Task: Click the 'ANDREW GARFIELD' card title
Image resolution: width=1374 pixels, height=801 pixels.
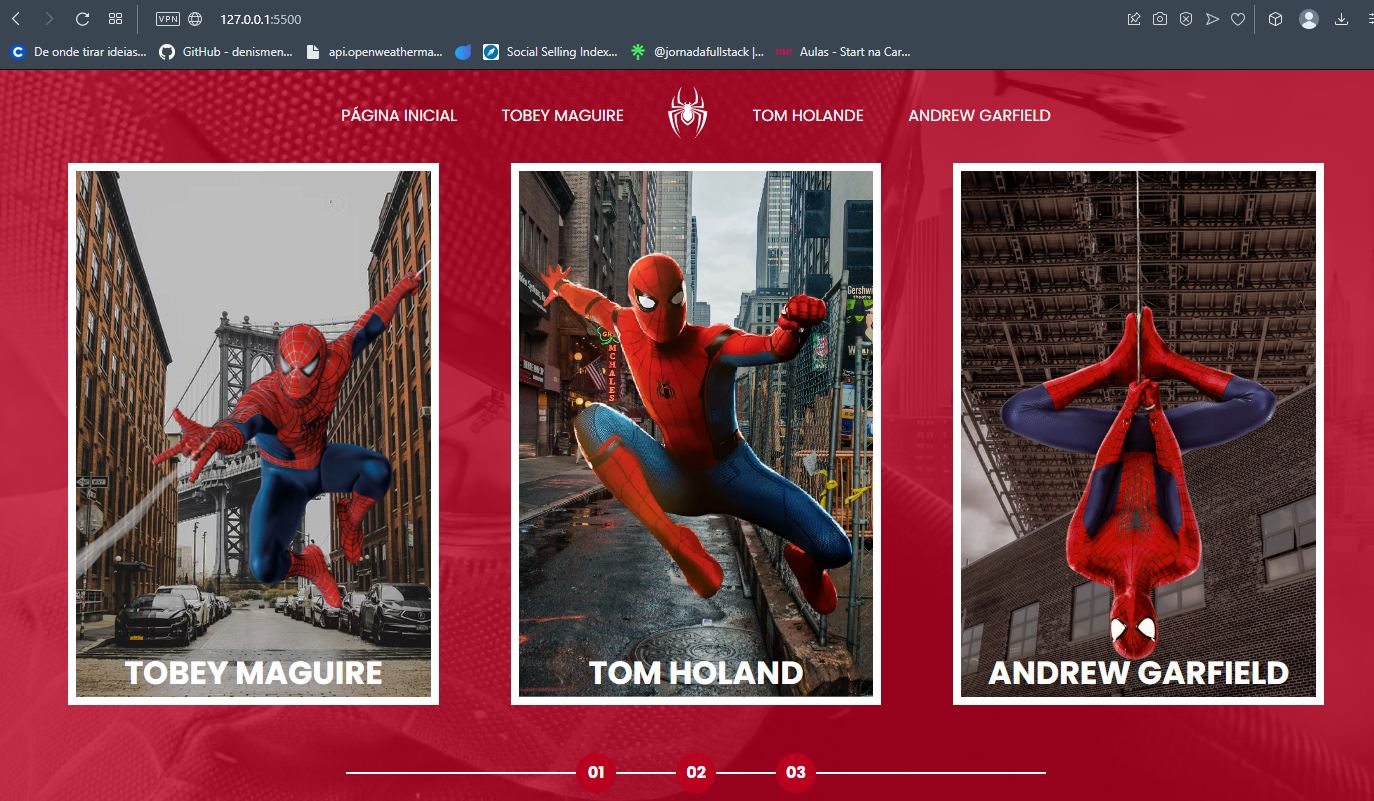Action: tap(1138, 673)
